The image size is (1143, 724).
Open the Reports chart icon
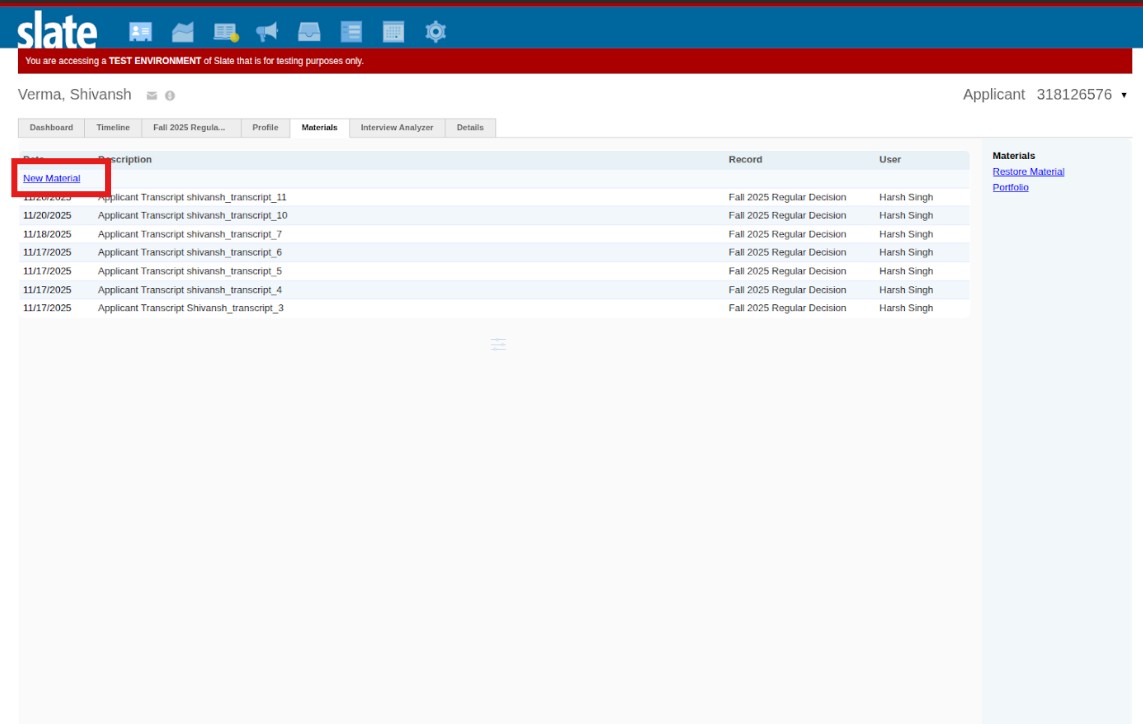(183, 32)
